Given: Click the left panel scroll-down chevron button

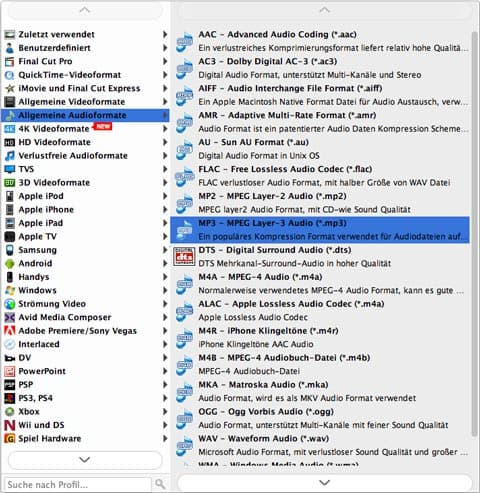Looking at the screenshot, I should (85, 460).
